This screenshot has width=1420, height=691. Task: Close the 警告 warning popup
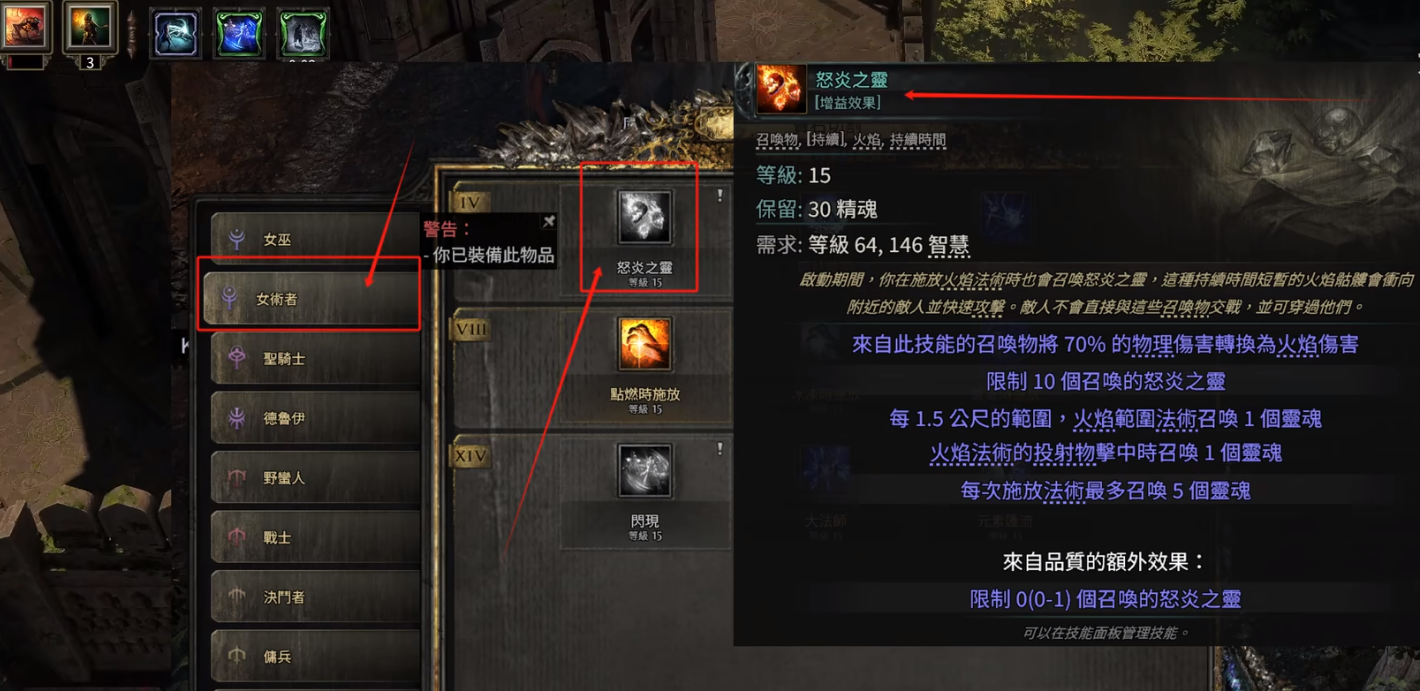click(548, 221)
